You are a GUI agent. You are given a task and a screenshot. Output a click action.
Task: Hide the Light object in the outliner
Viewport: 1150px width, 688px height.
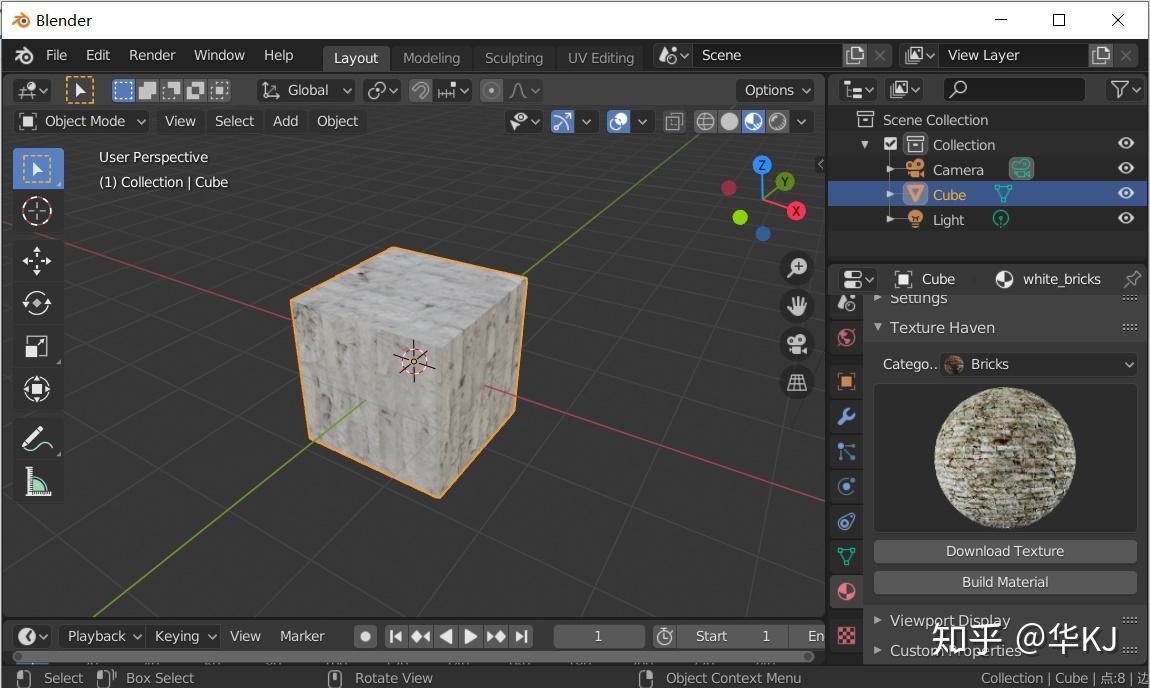(x=1125, y=219)
